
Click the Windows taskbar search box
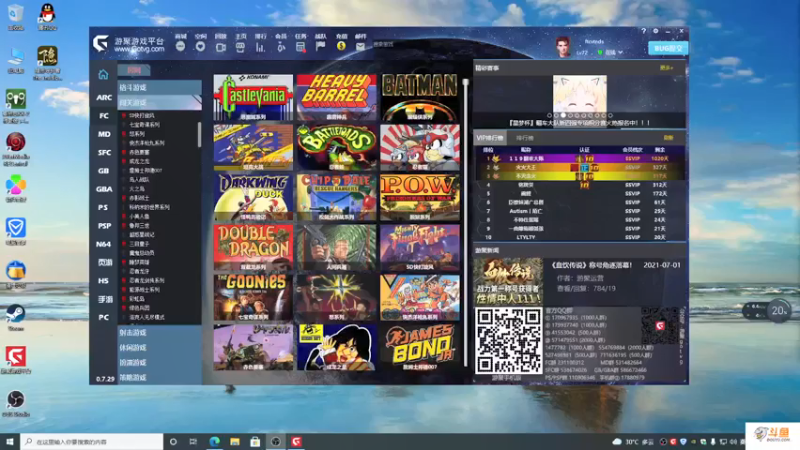pyautogui.click(x=92, y=441)
